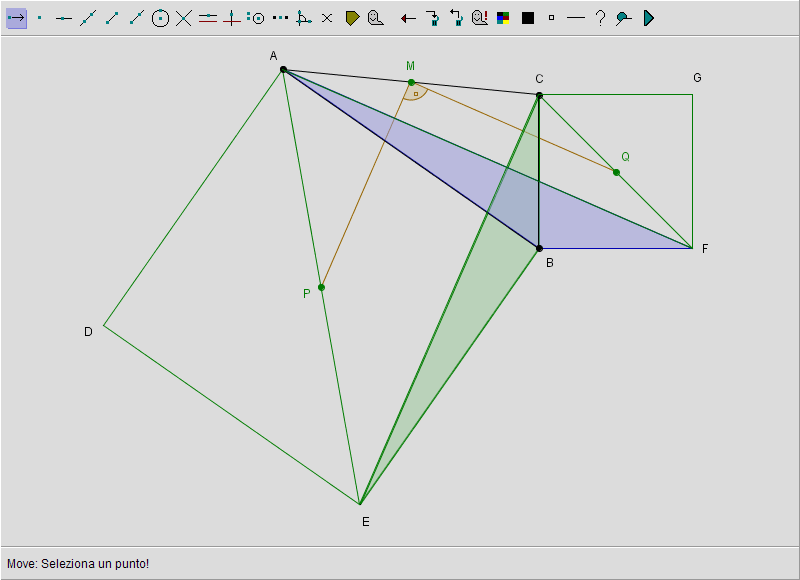Select point B in the construction
Viewport: 800px width, 580px height.
click(539, 248)
